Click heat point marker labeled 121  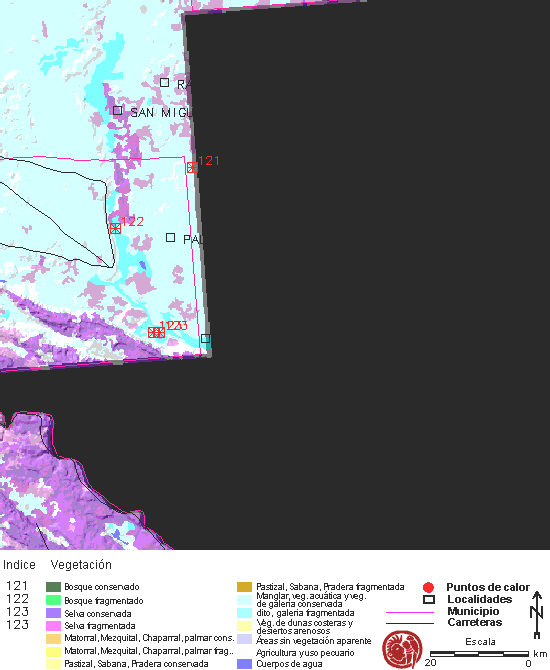pos(192,167)
